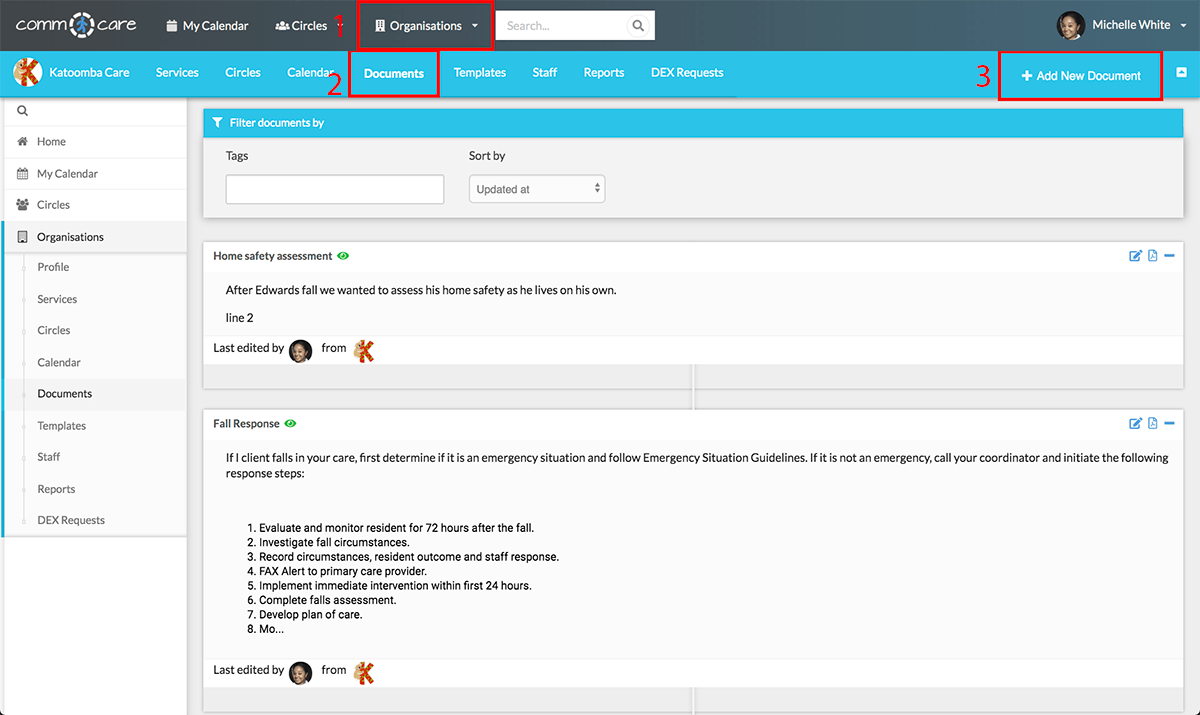1200x715 pixels.
Task: Click the sidebar Circles people icon
Action: click(23, 205)
